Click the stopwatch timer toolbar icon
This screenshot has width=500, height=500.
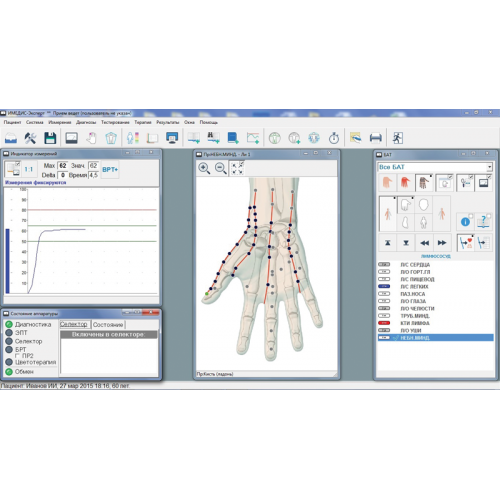[x=334, y=138]
